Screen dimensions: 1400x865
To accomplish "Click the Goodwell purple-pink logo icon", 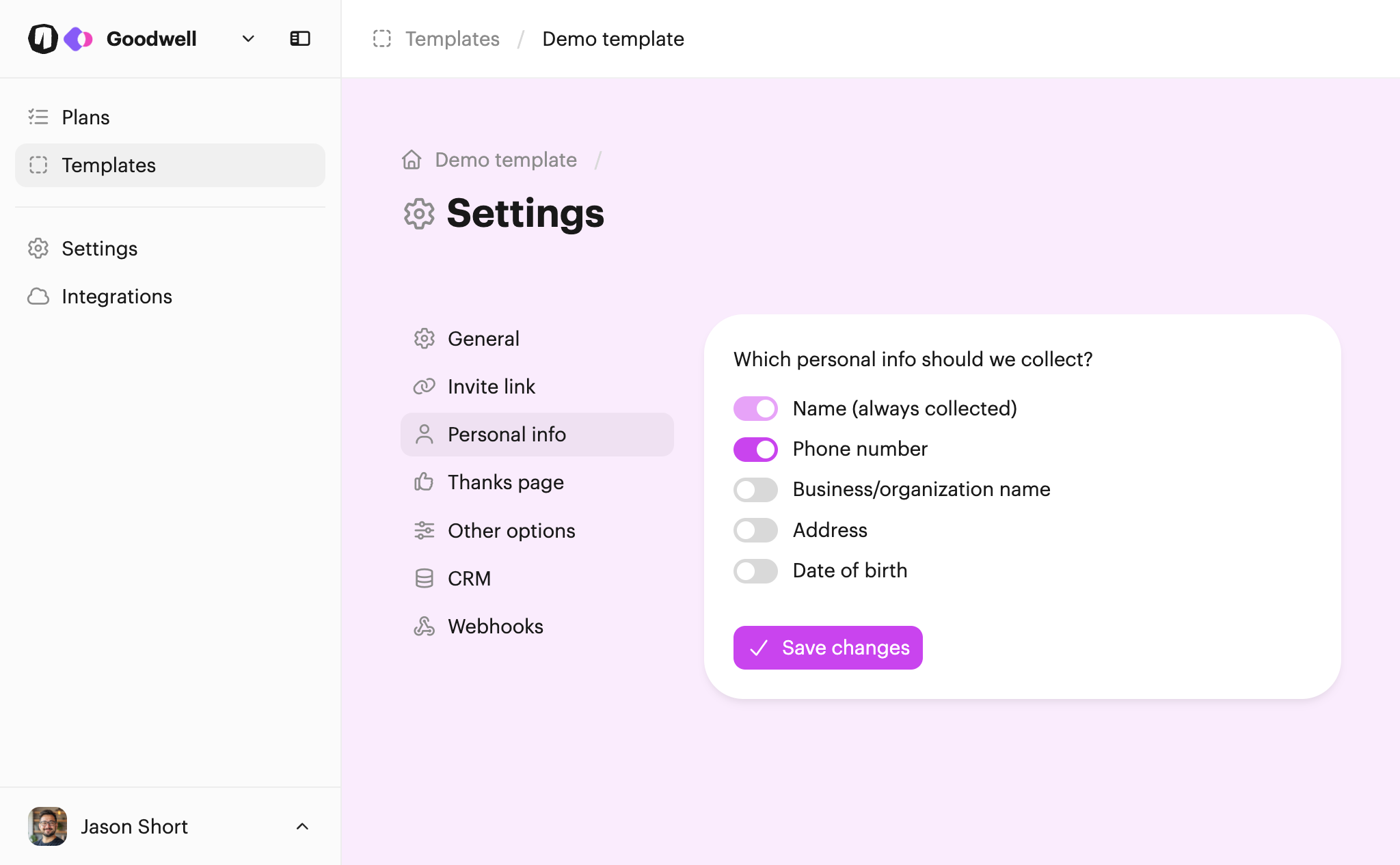I will click(78, 39).
